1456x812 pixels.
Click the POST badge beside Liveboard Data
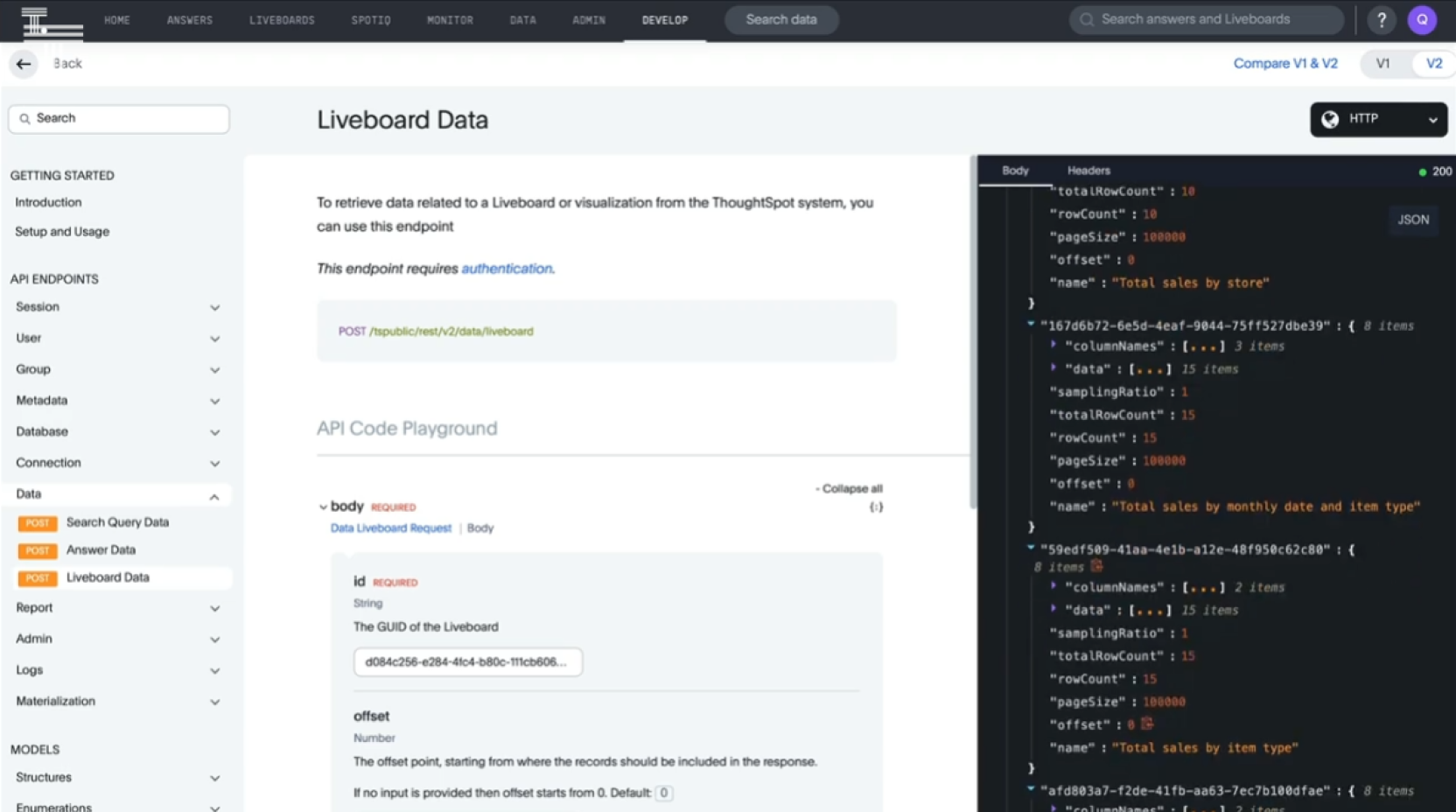(37, 577)
